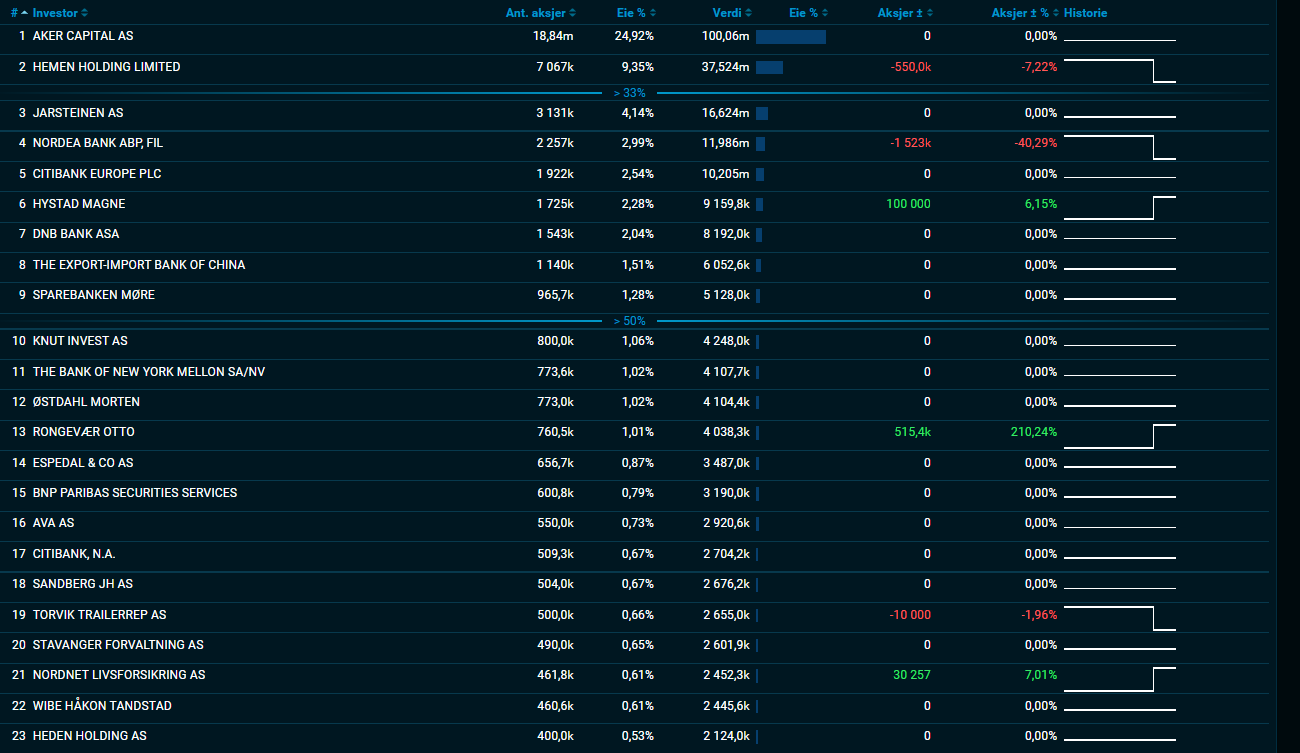View history sparkline for NORDEA BANK ABP
Screen dimensions: 1300x753
[x=1120, y=147]
